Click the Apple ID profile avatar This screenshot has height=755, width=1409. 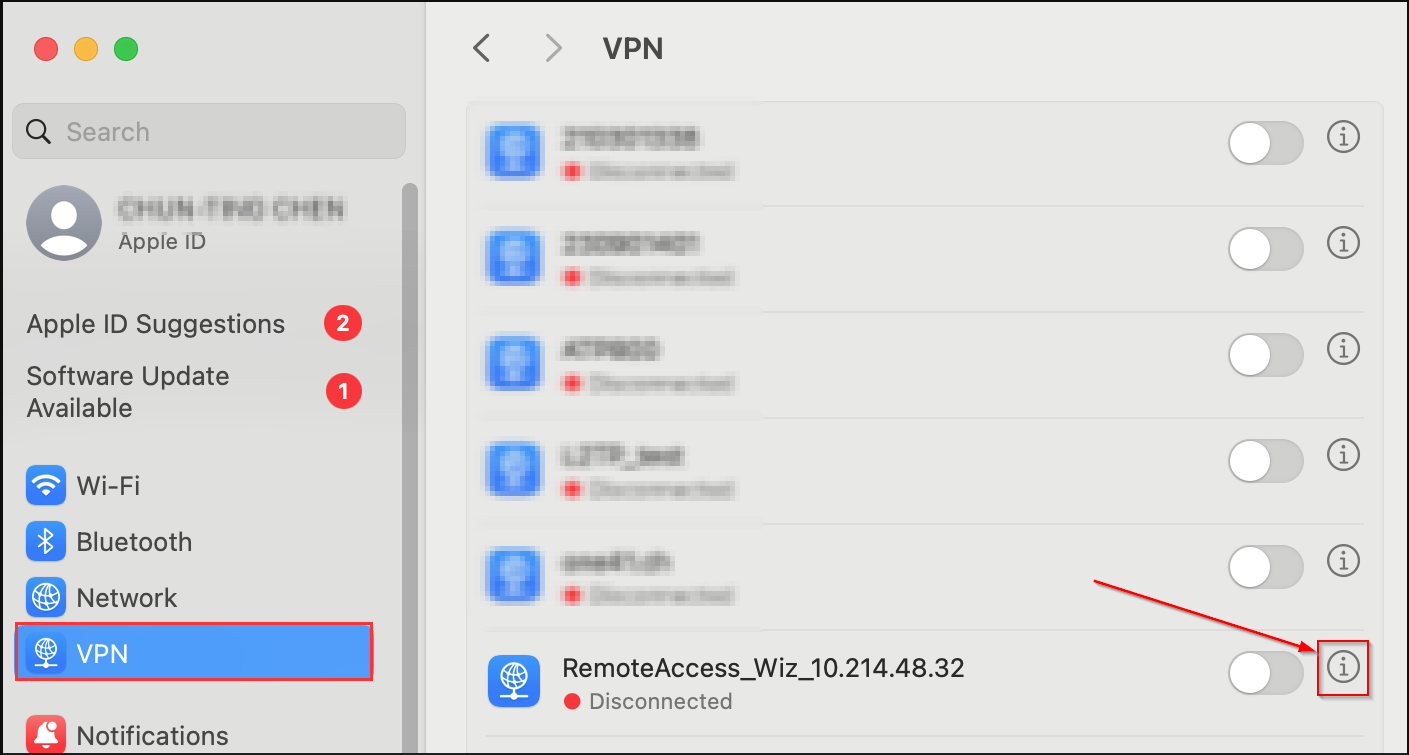[x=64, y=222]
